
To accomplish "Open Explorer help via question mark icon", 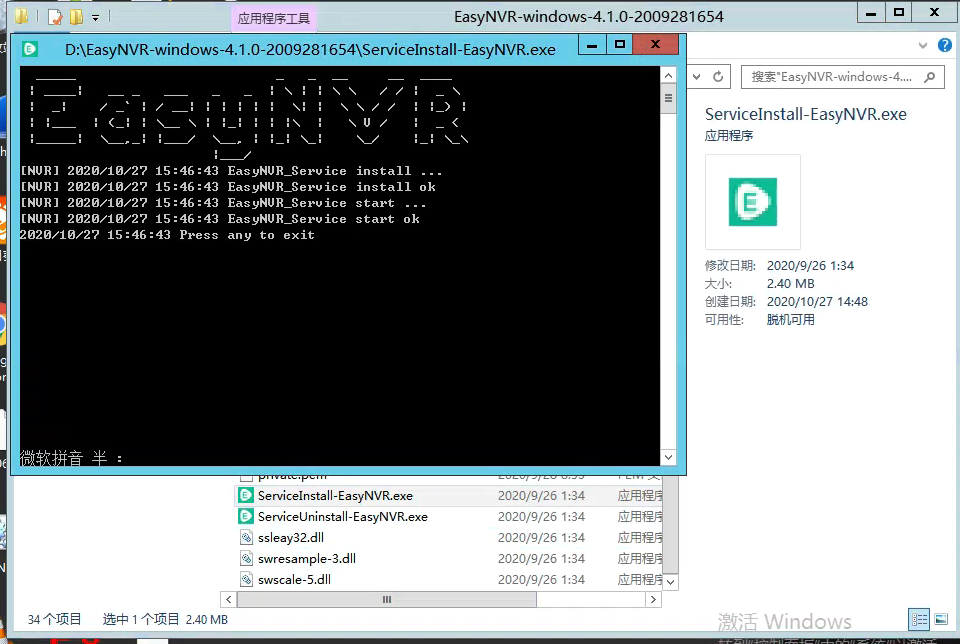I will pyautogui.click(x=945, y=45).
